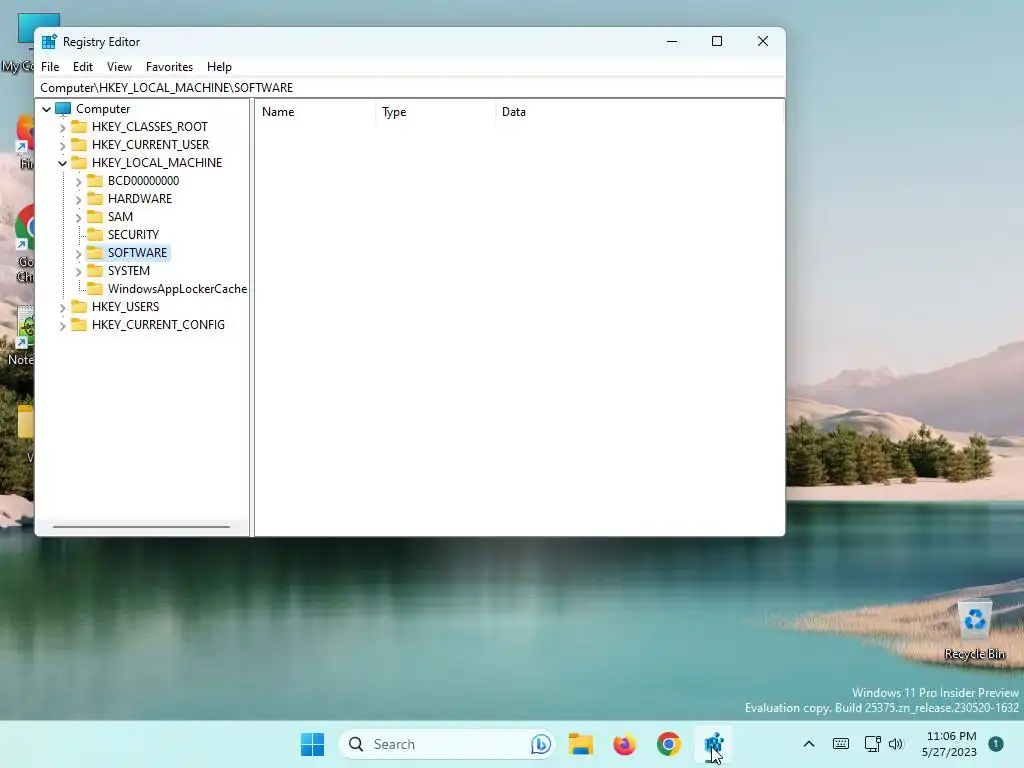Viewport: 1024px width, 768px height.
Task: Click the registry path address bar
Action: 410,88
